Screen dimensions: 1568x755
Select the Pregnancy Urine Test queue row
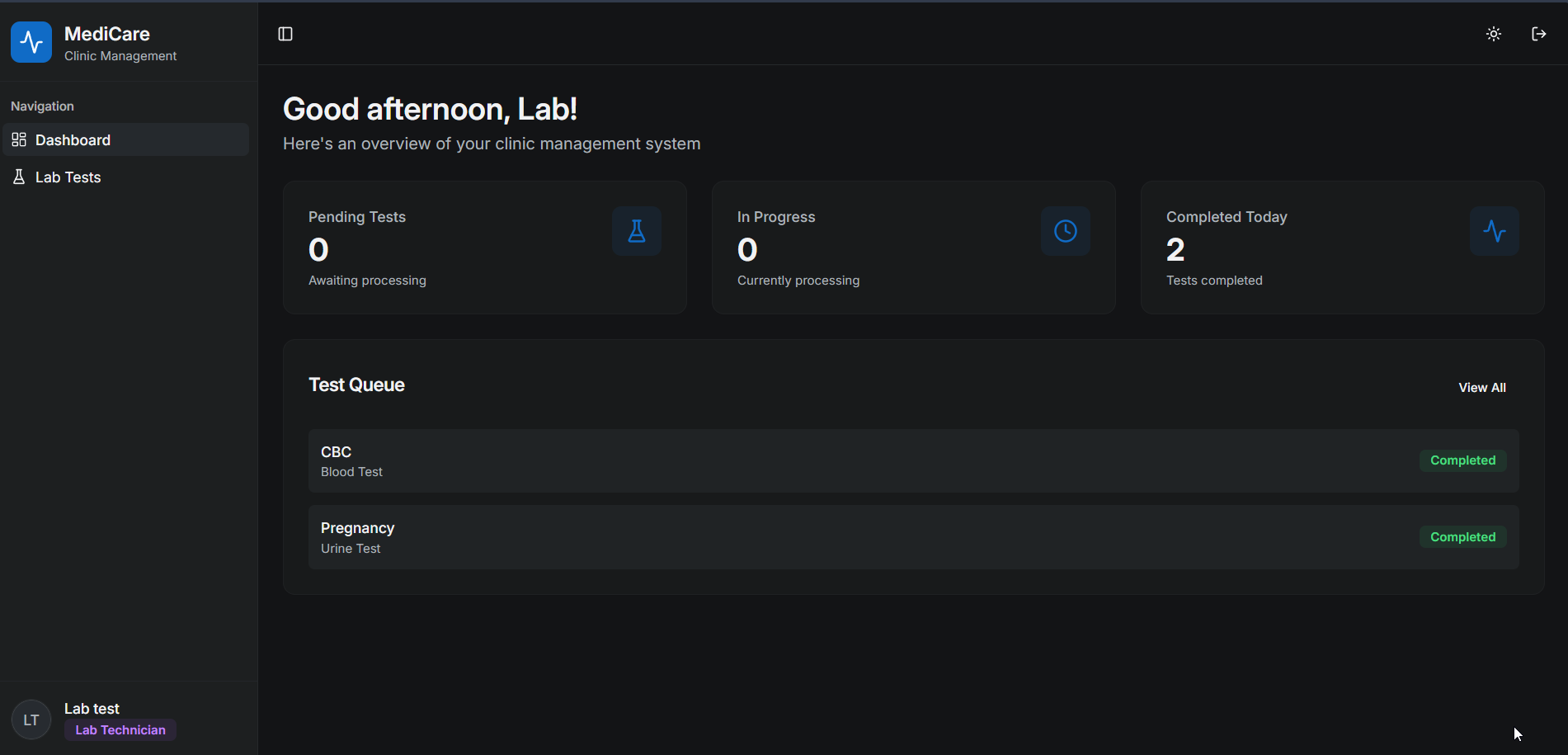tap(825, 537)
